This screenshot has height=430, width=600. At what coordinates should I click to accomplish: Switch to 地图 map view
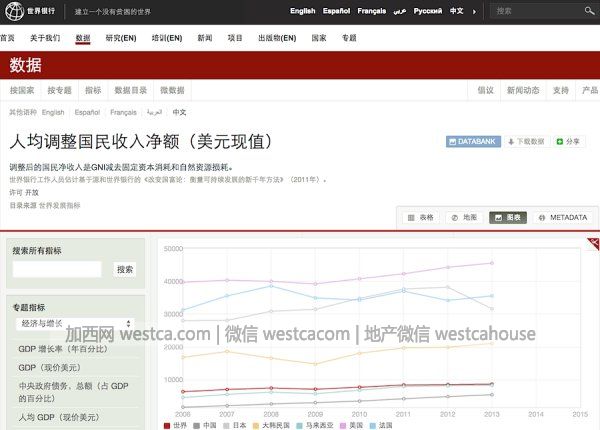tap(464, 218)
